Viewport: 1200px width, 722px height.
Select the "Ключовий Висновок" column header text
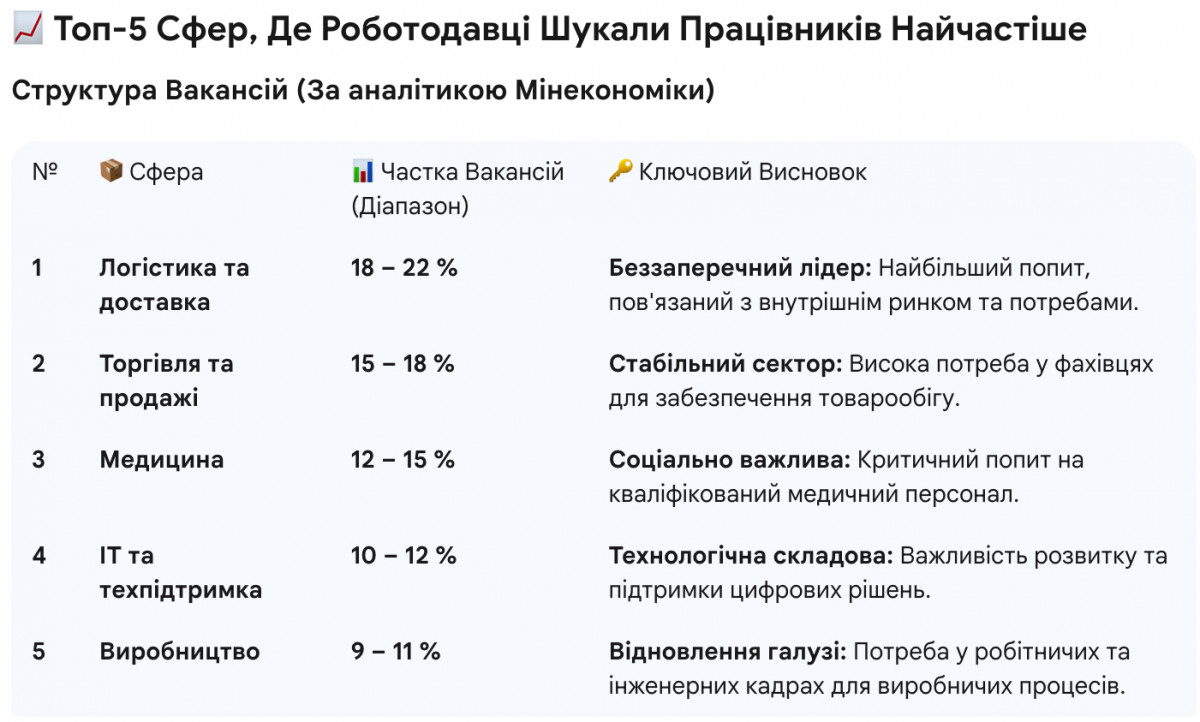click(753, 172)
